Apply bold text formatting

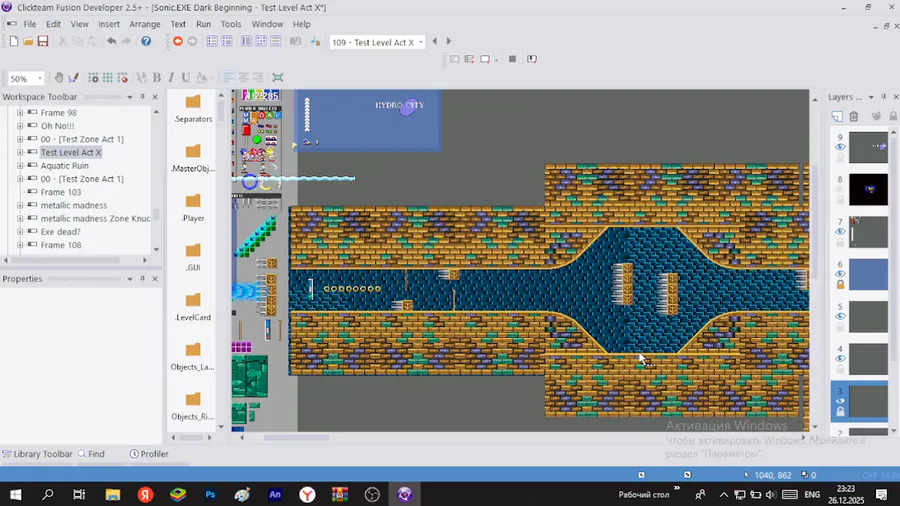[157, 77]
